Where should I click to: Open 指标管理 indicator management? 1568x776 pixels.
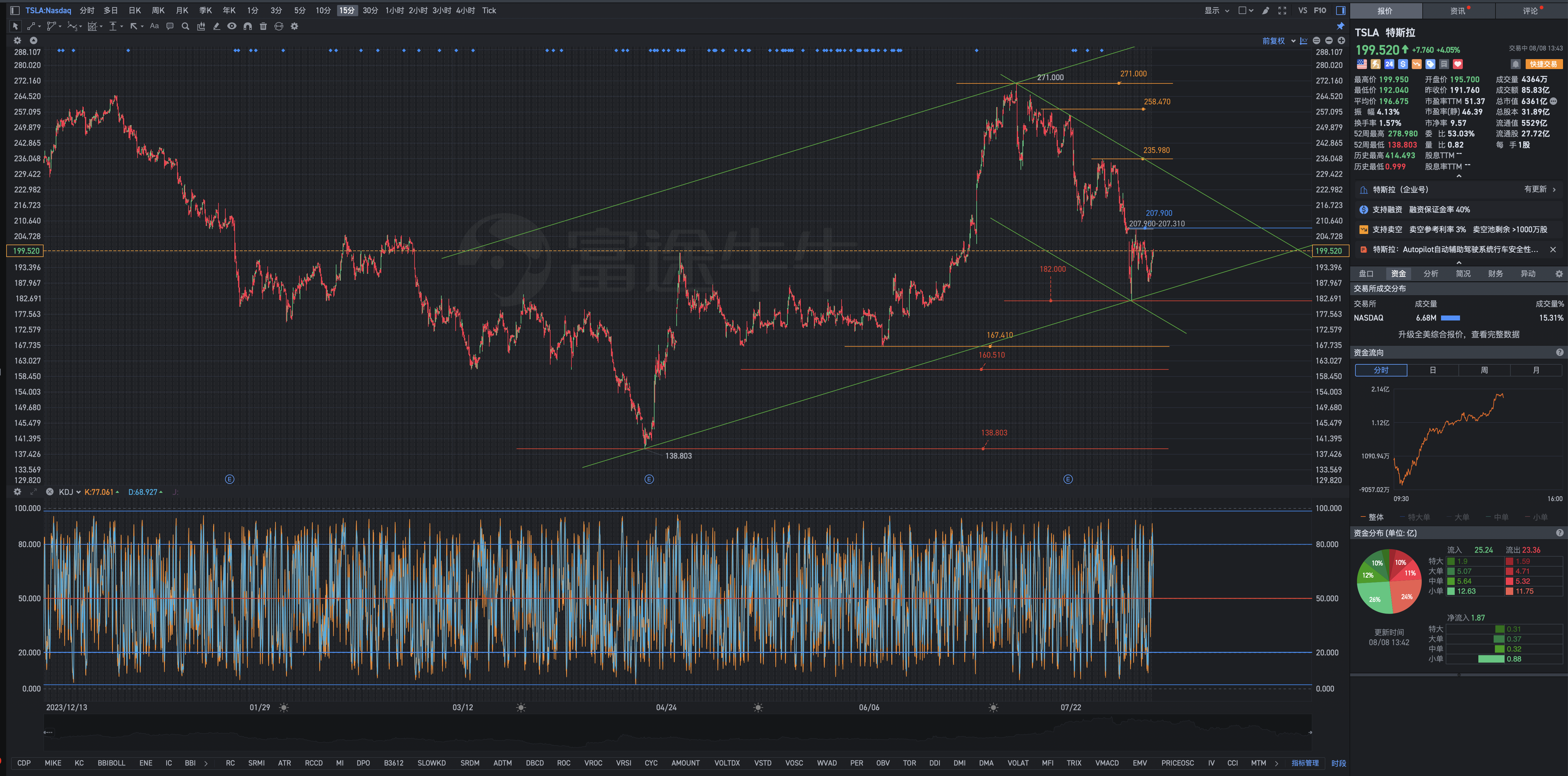[1305, 763]
